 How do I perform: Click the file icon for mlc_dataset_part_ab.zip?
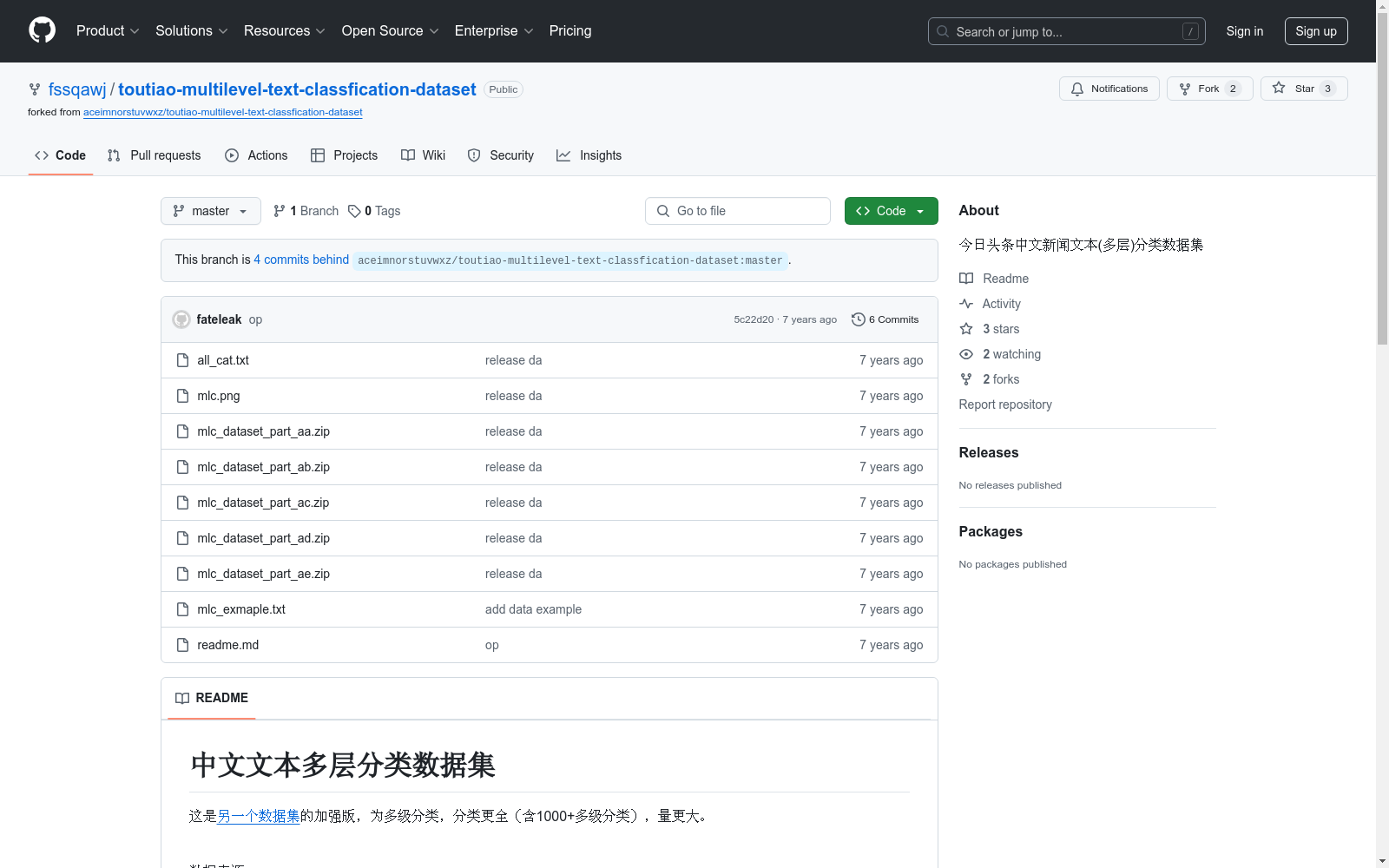[x=182, y=467]
